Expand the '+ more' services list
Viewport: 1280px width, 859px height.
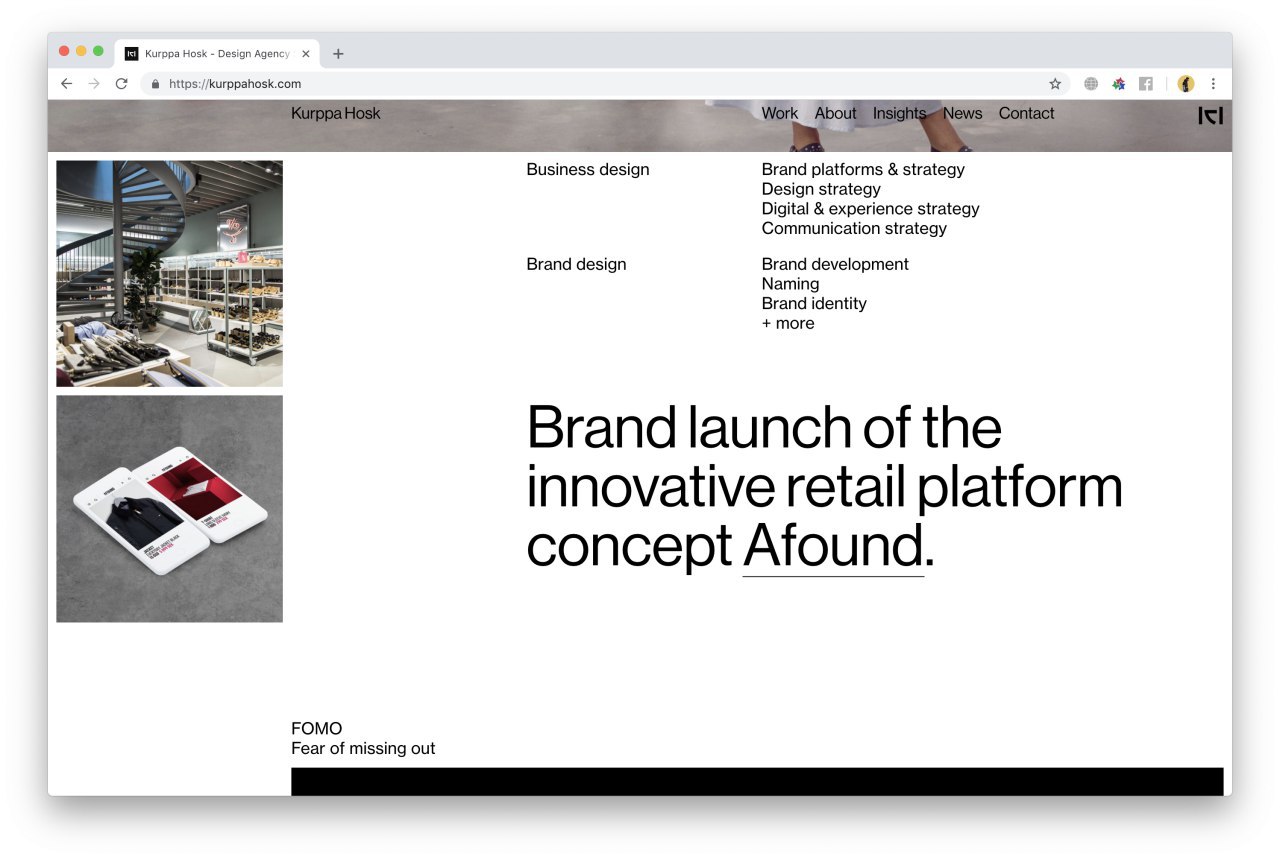click(788, 323)
